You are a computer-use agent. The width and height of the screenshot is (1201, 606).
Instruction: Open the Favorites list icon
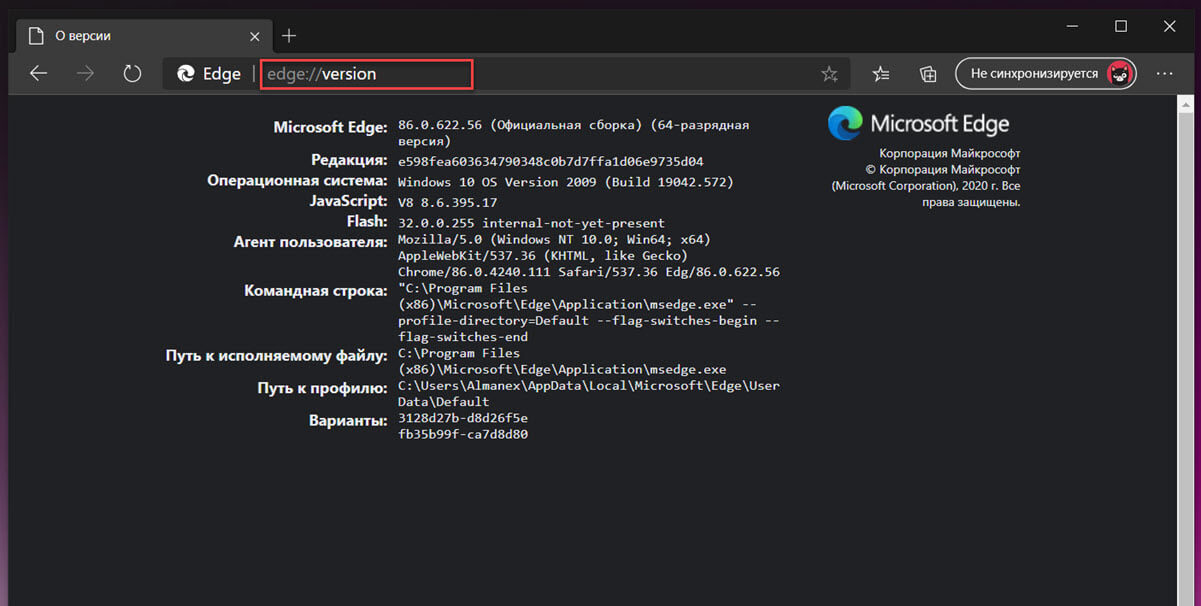coord(881,74)
